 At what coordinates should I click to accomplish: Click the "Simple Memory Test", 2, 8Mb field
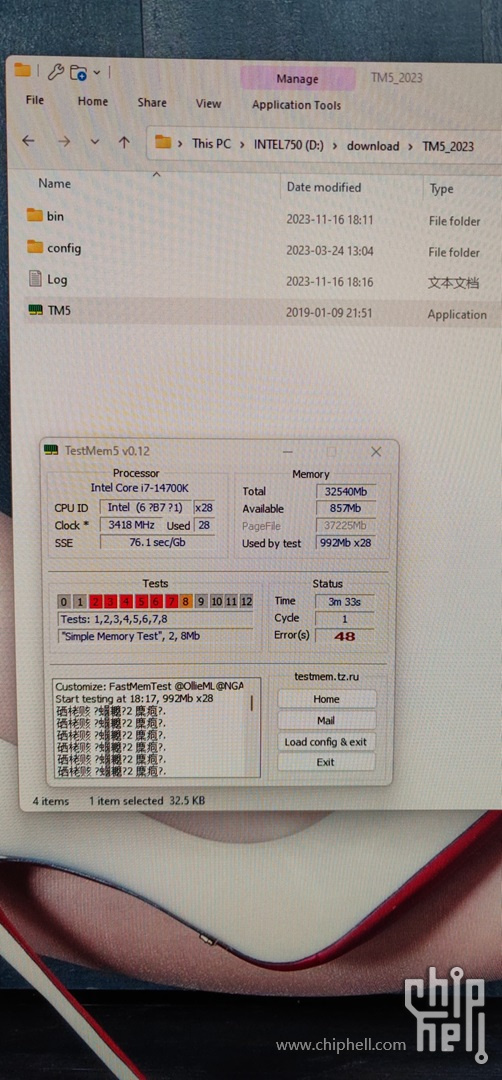tap(155, 636)
